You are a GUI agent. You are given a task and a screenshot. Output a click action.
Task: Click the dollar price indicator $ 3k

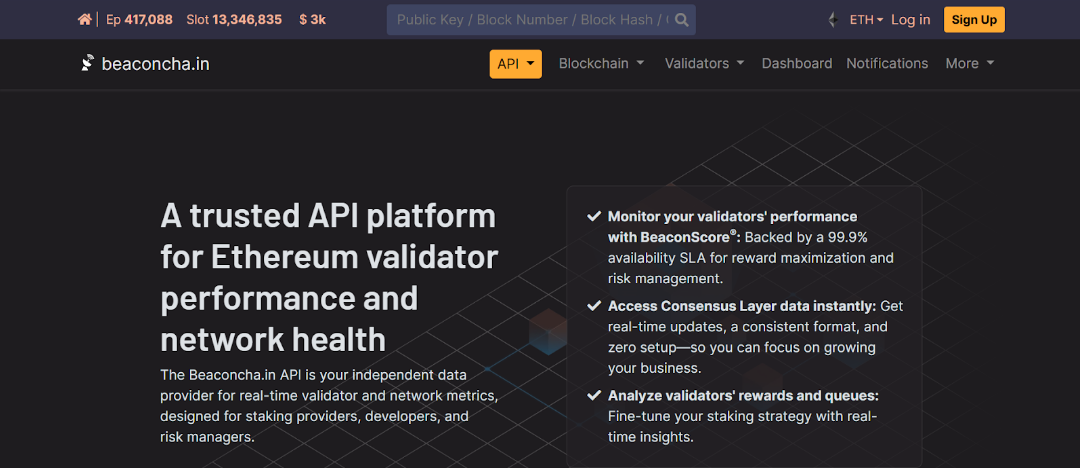tap(312, 20)
